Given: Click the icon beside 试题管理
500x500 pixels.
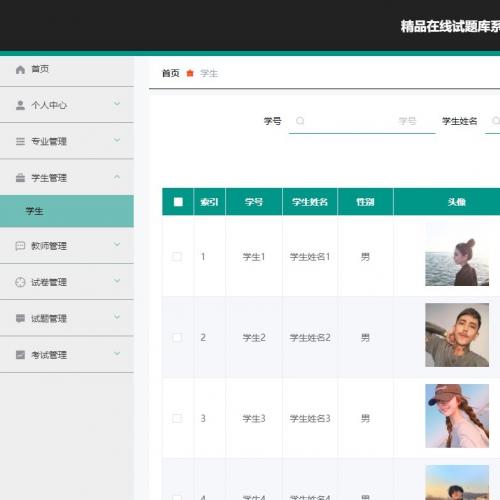Looking at the screenshot, I should (x=20, y=318).
